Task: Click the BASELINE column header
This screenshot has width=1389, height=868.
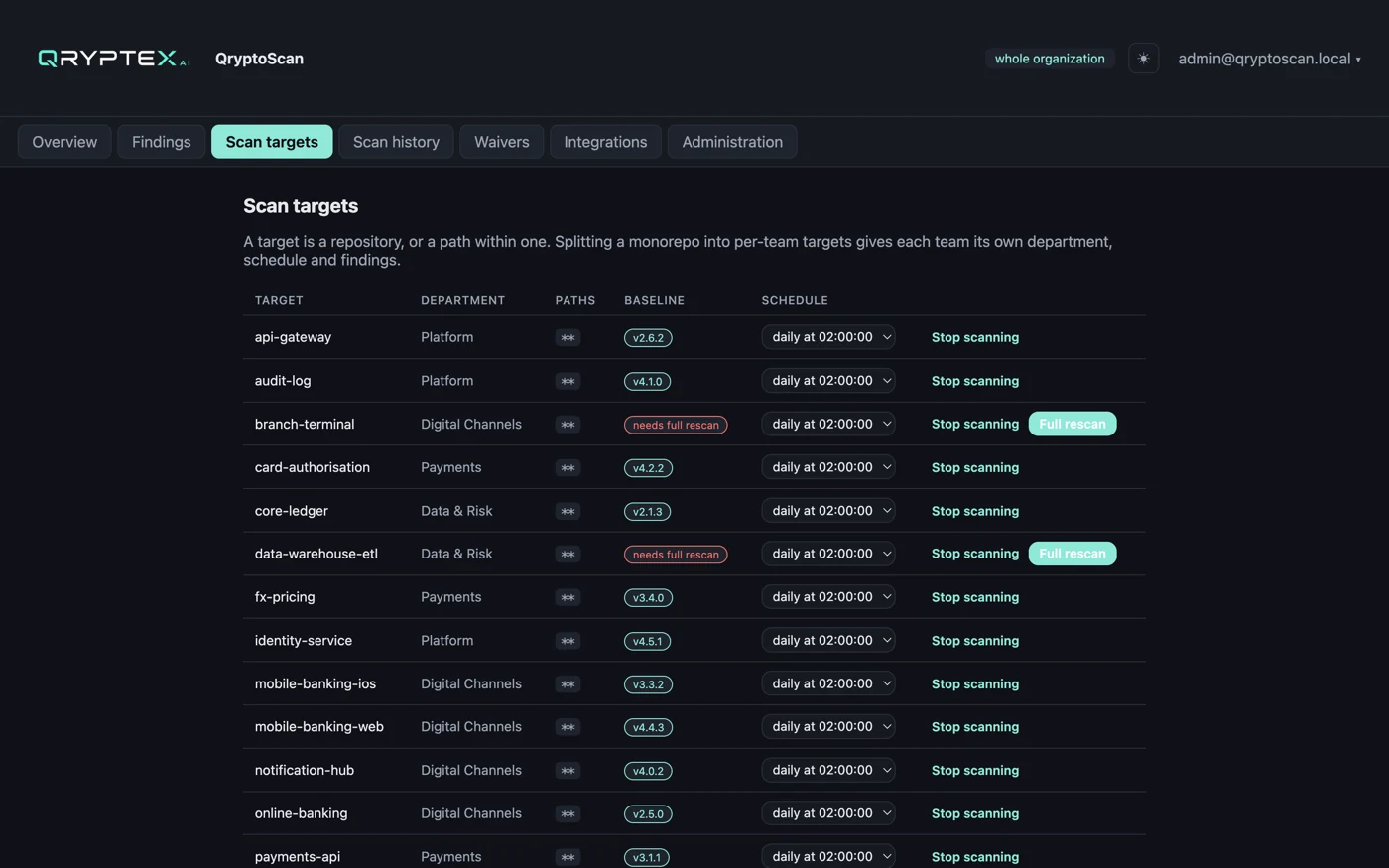Action: coord(654,300)
